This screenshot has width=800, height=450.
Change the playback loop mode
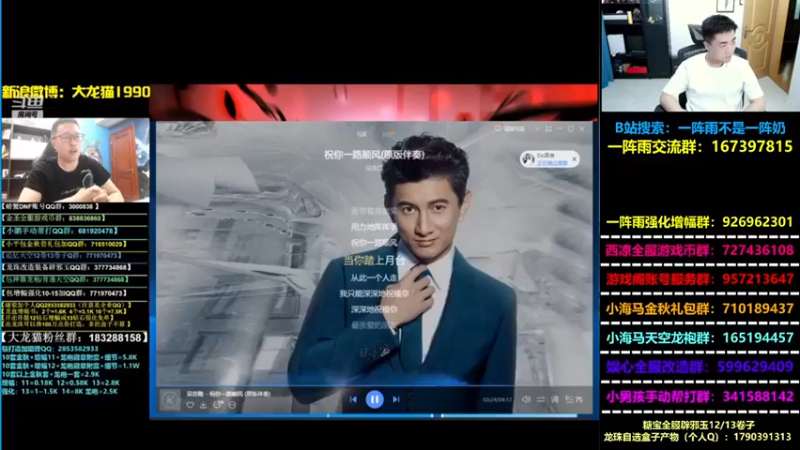pos(541,399)
